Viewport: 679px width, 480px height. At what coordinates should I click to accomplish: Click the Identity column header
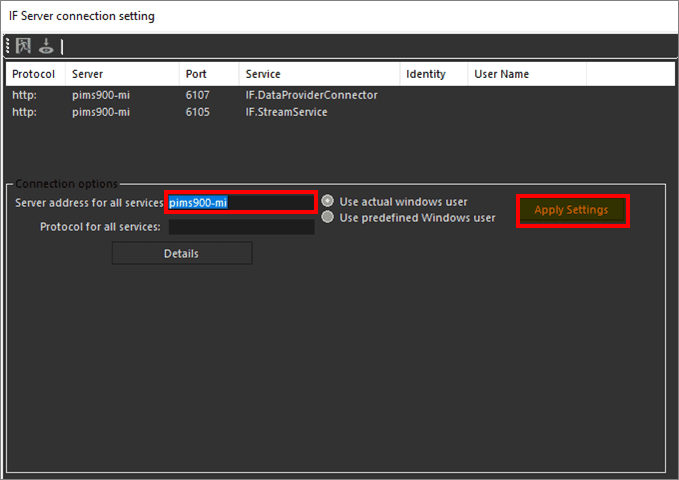coord(433,74)
